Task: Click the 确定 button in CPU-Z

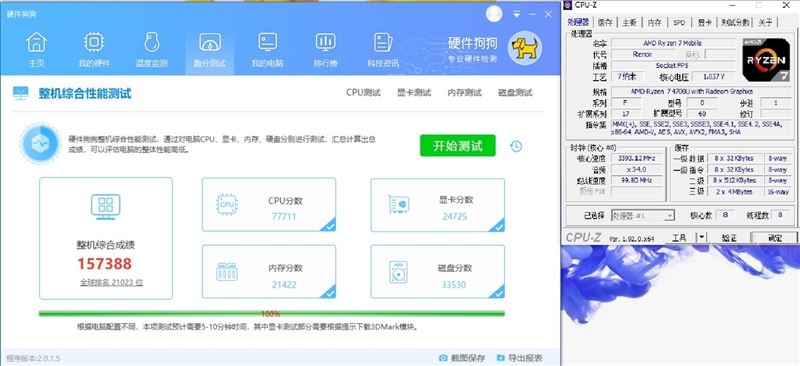Action: tap(774, 238)
